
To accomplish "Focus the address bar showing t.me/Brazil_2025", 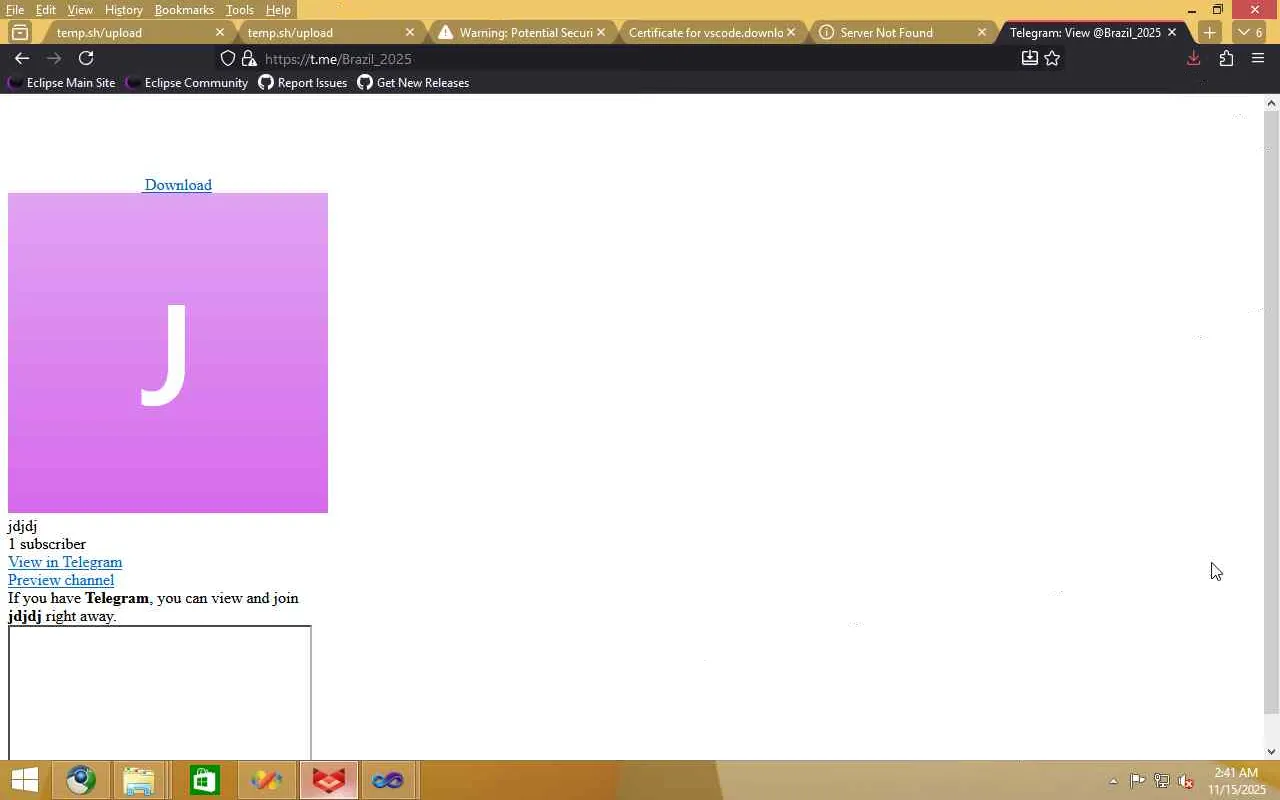I will click(640, 58).
